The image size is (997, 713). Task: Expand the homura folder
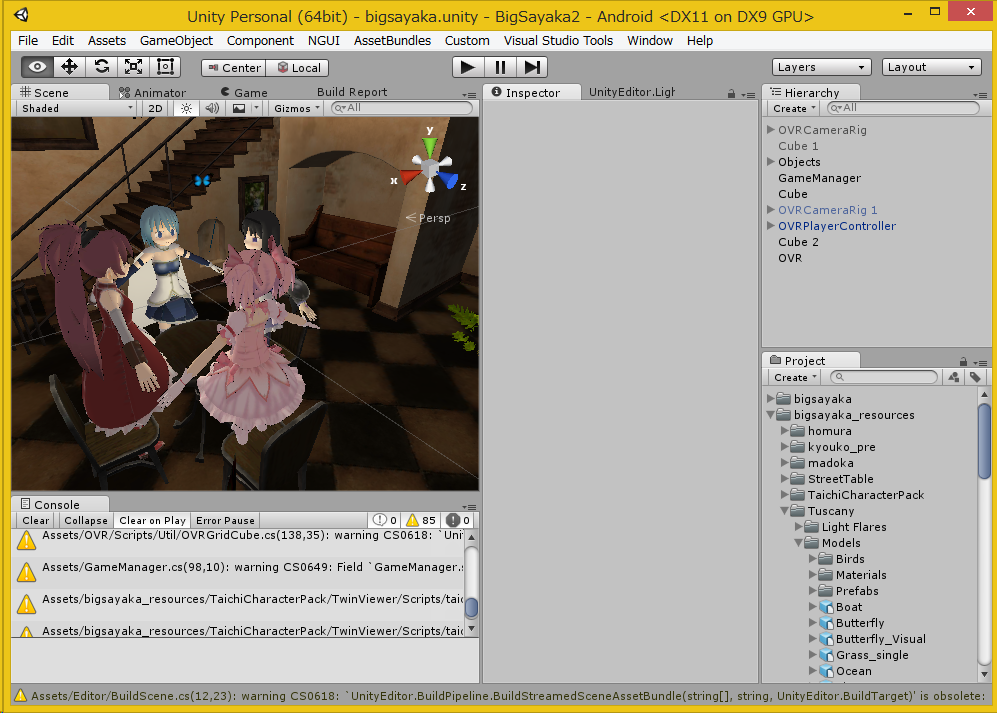[x=785, y=431]
